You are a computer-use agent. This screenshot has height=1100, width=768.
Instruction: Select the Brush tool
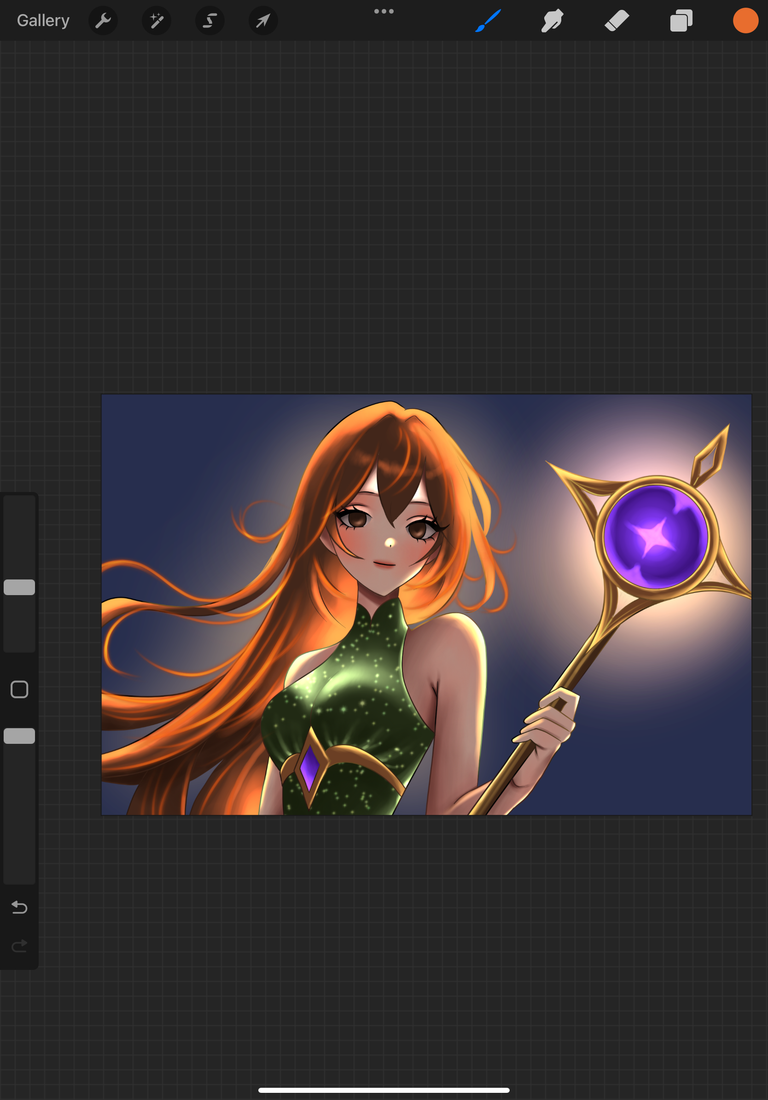[488, 20]
